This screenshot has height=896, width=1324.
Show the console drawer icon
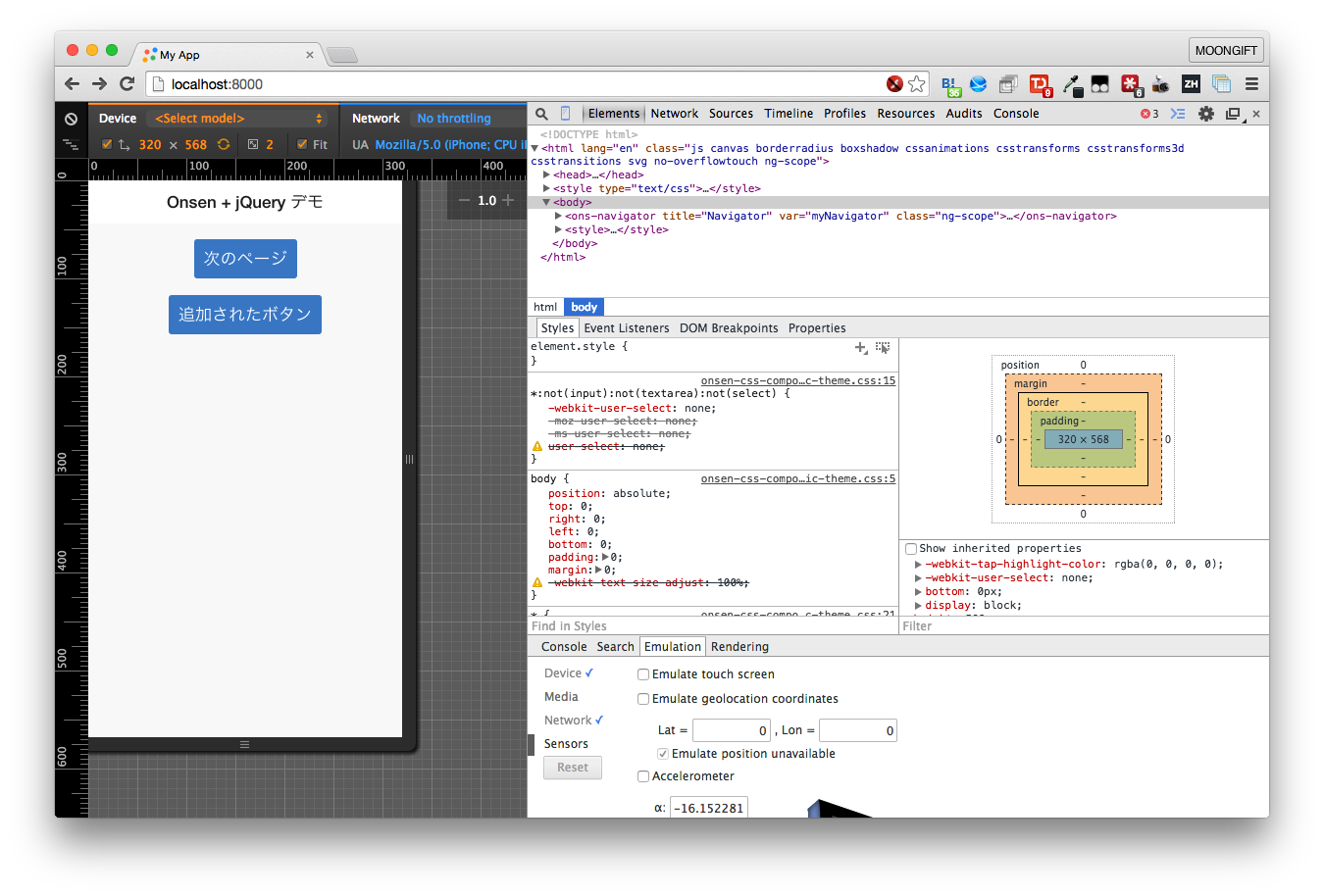tap(1178, 114)
